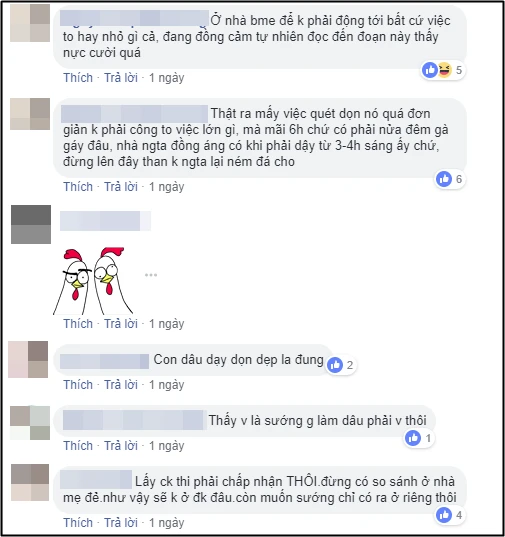Click the like and haha reactions with count 5

[x=442, y=70]
